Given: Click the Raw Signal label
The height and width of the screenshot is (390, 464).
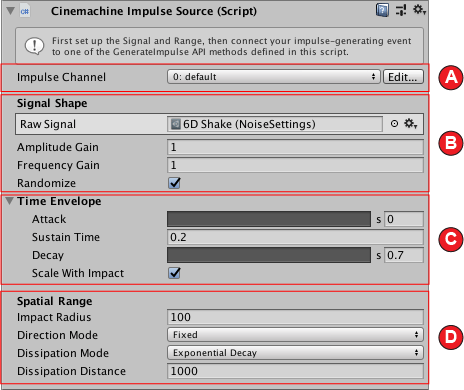Looking at the screenshot, I should 48,124.
